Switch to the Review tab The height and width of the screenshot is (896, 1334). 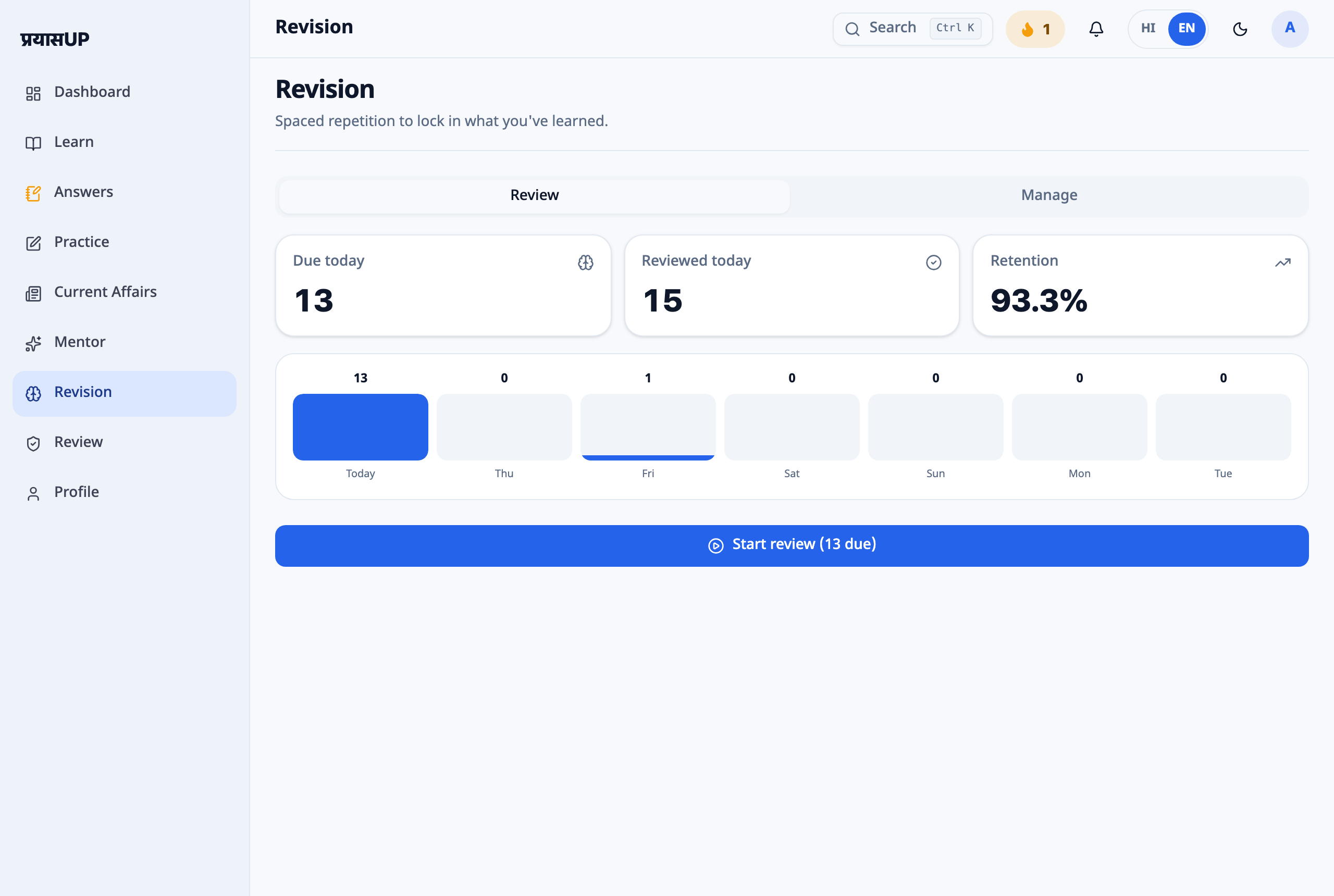tap(535, 196)
